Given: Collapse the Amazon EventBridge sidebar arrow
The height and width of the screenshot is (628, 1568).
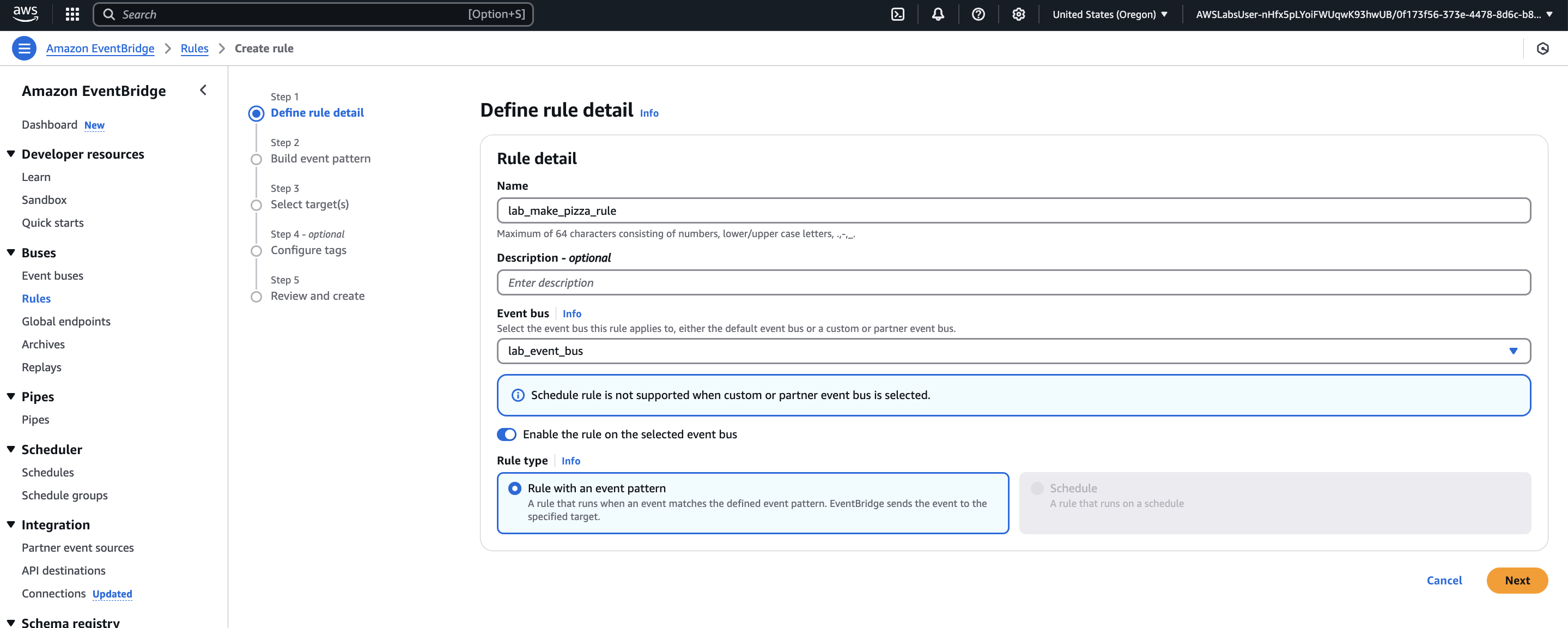Looking at the screenshot, I should coord(203,90).
